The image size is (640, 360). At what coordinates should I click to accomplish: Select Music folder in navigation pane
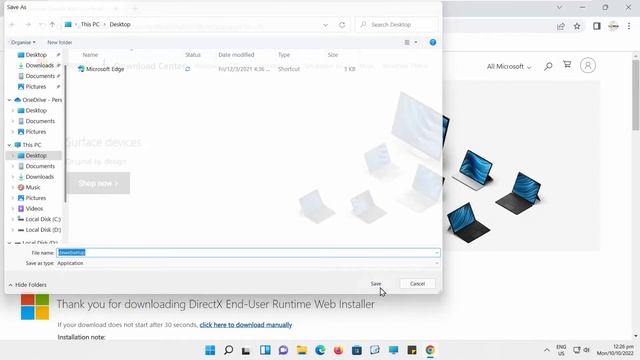(33, 187)
